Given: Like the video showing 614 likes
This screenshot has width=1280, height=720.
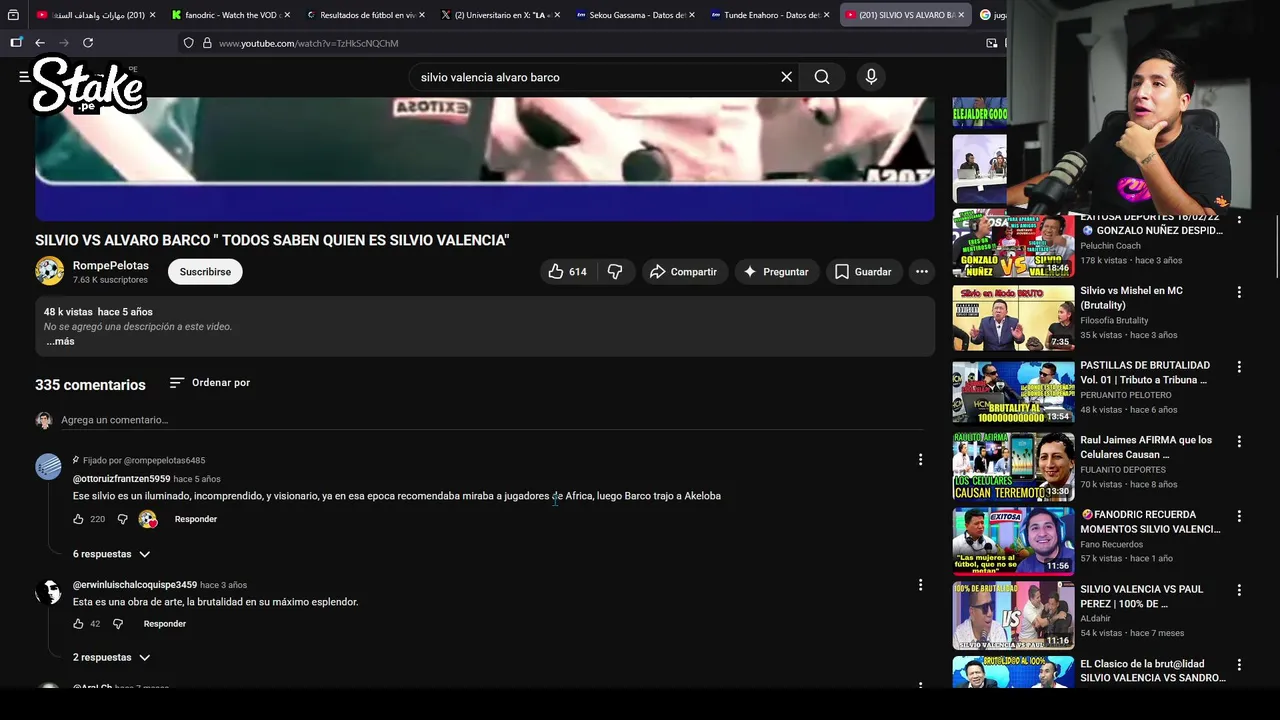Looking at the screenshot, I should point(567,272).
